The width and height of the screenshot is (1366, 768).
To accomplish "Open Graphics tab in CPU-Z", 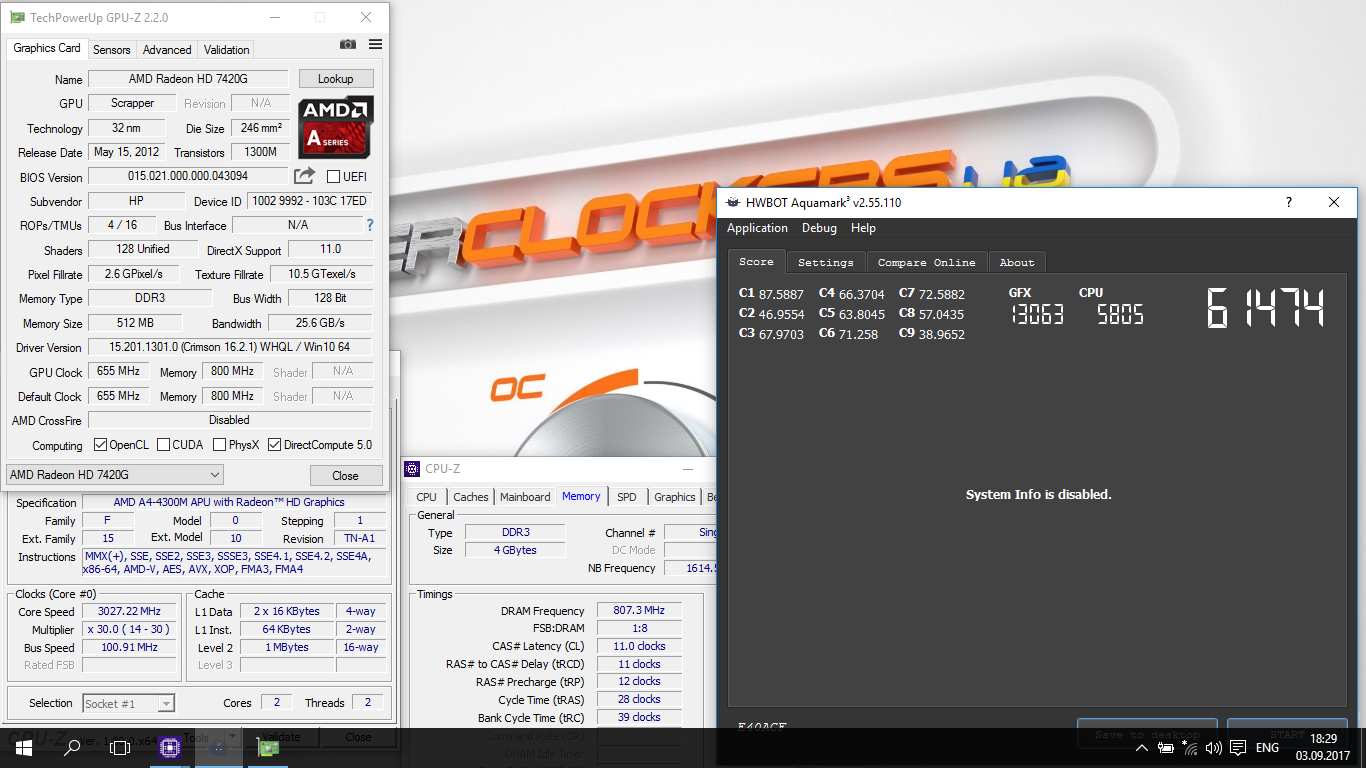I will (675, 497).
